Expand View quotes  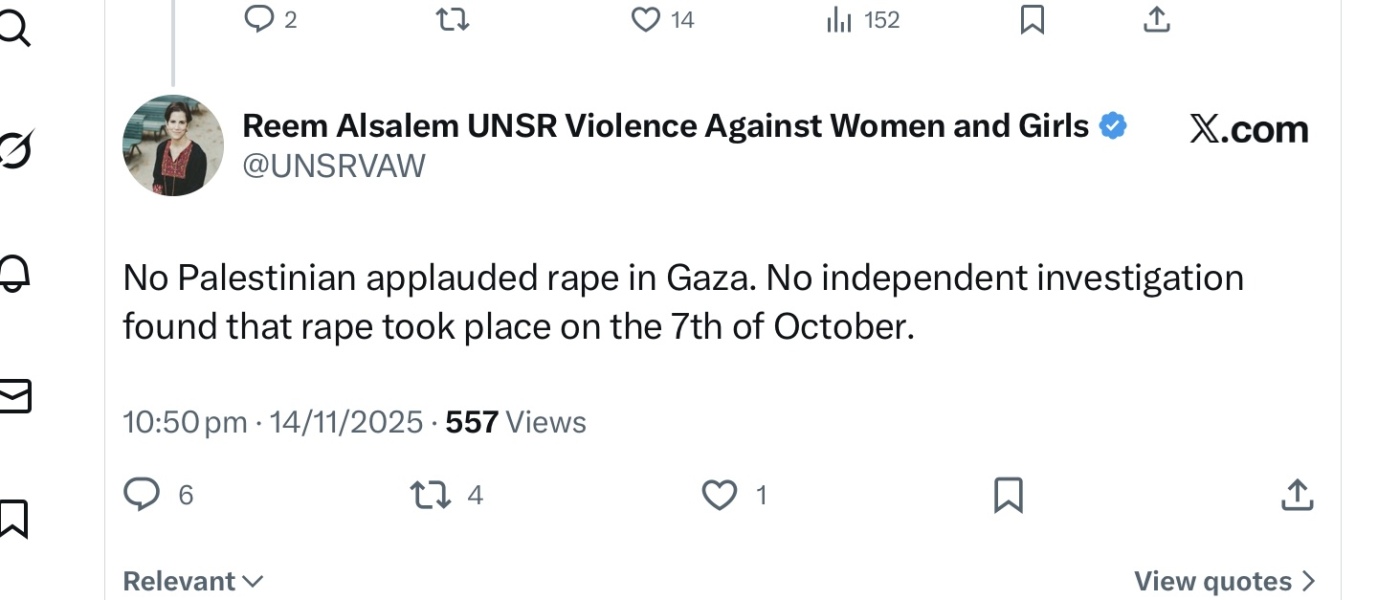click(x=1224, y=580)
